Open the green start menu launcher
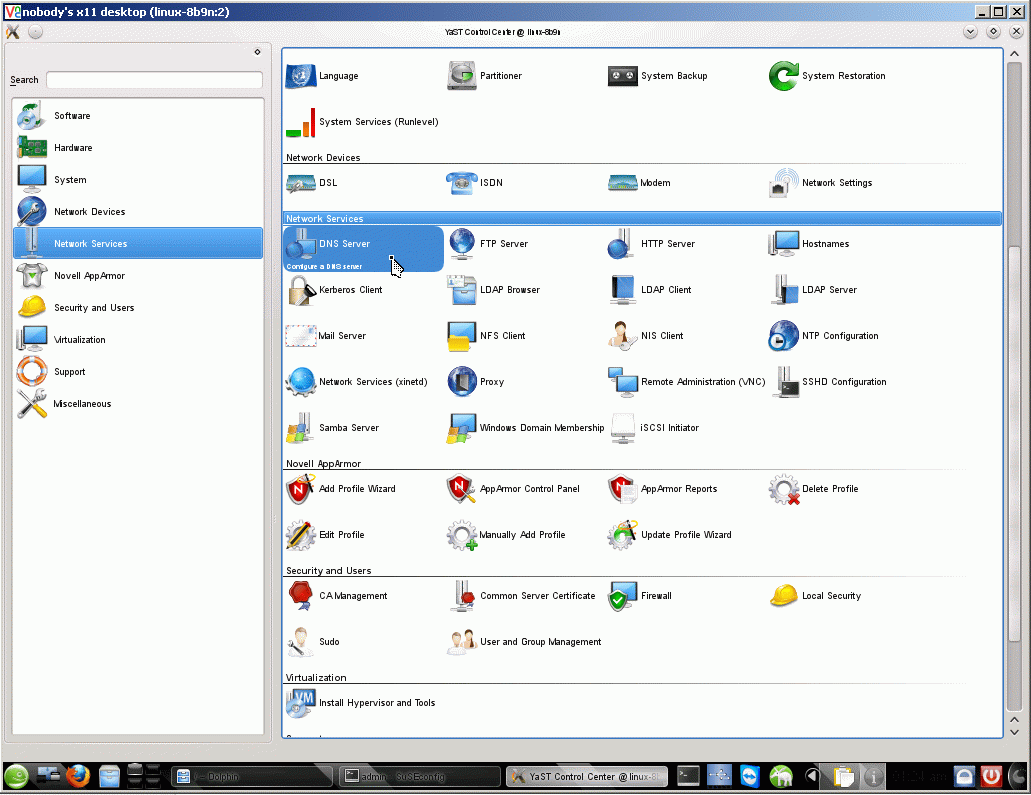The width and height of the screenshot is (1031, 795). click(16, 777)
